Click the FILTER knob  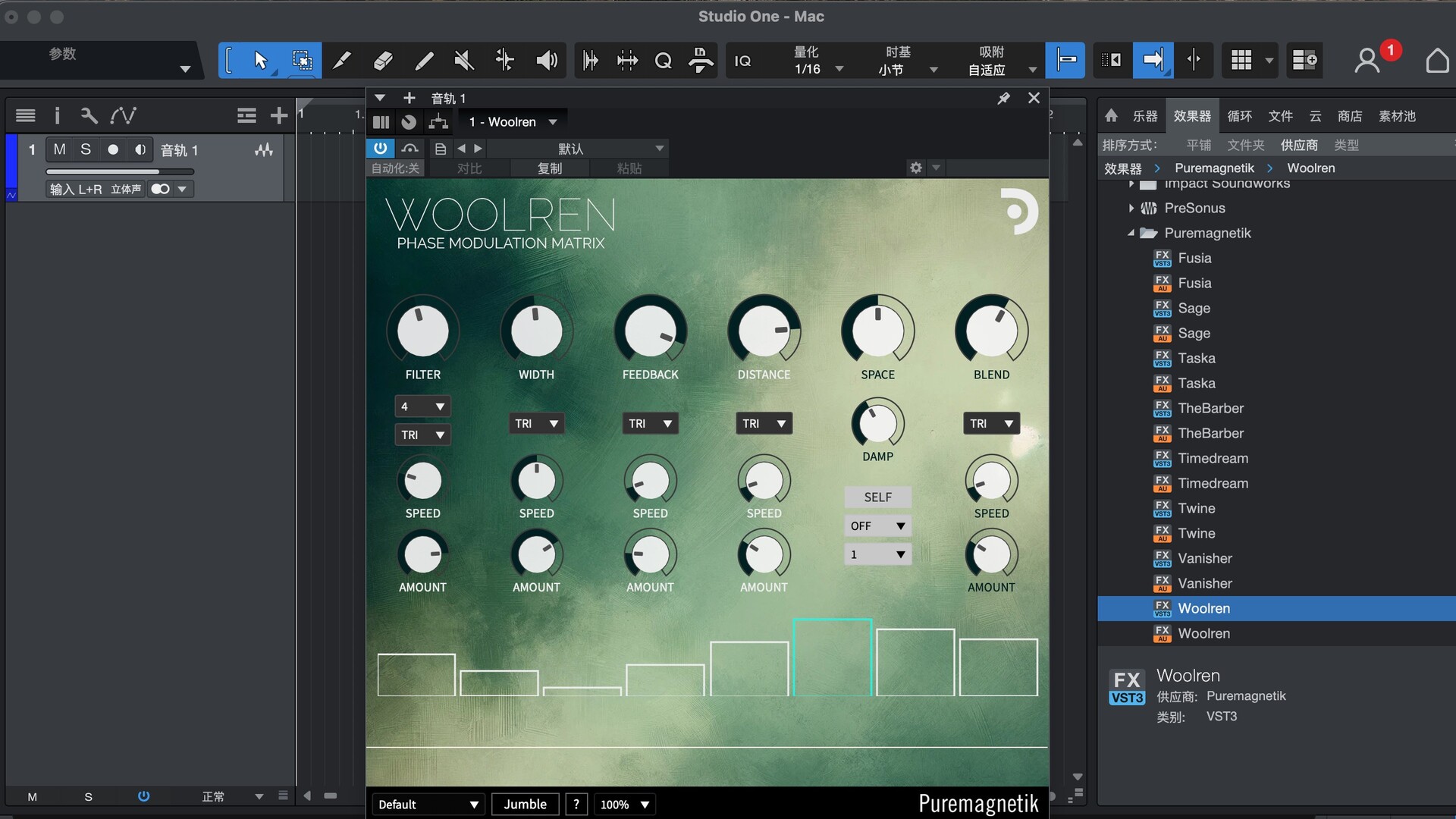pyautogui.click(x=422, y=331)
